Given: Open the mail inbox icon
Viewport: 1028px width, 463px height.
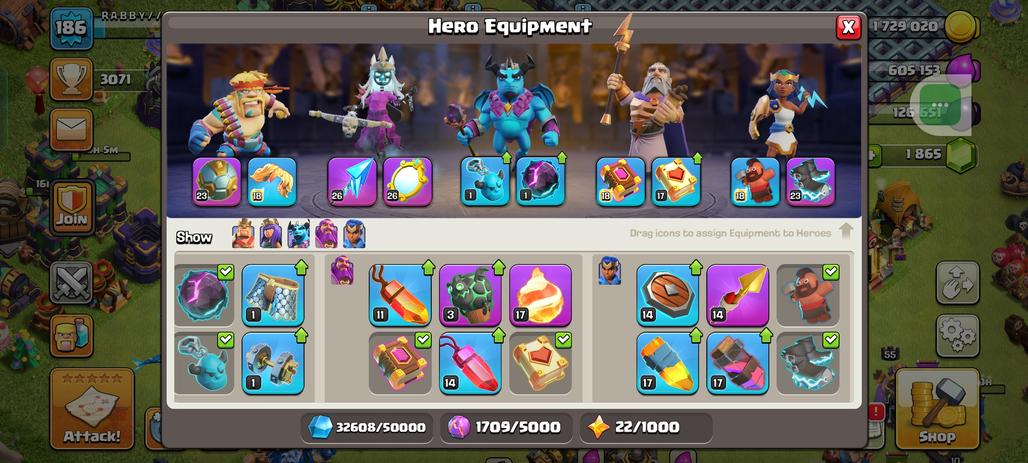Looking at the screenshot, I should (71, 129).
